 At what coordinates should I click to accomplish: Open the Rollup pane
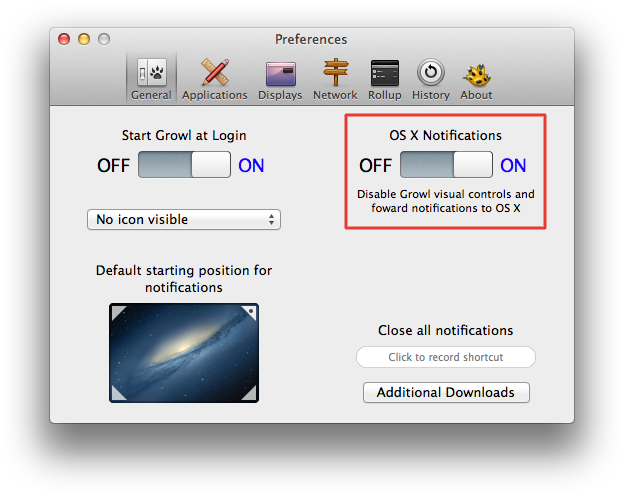tap(385, 79)
